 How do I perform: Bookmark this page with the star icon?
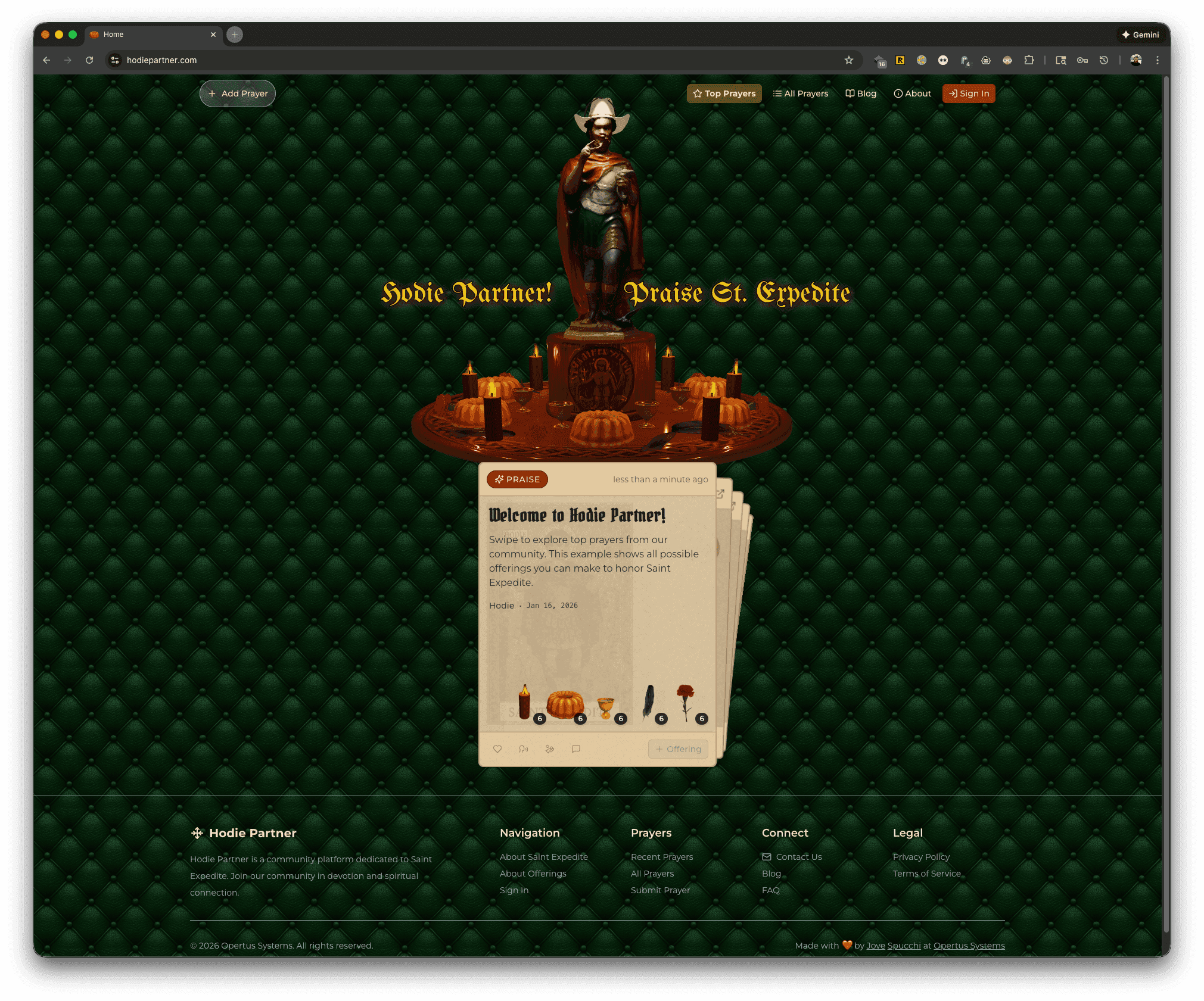pos(849,60)
